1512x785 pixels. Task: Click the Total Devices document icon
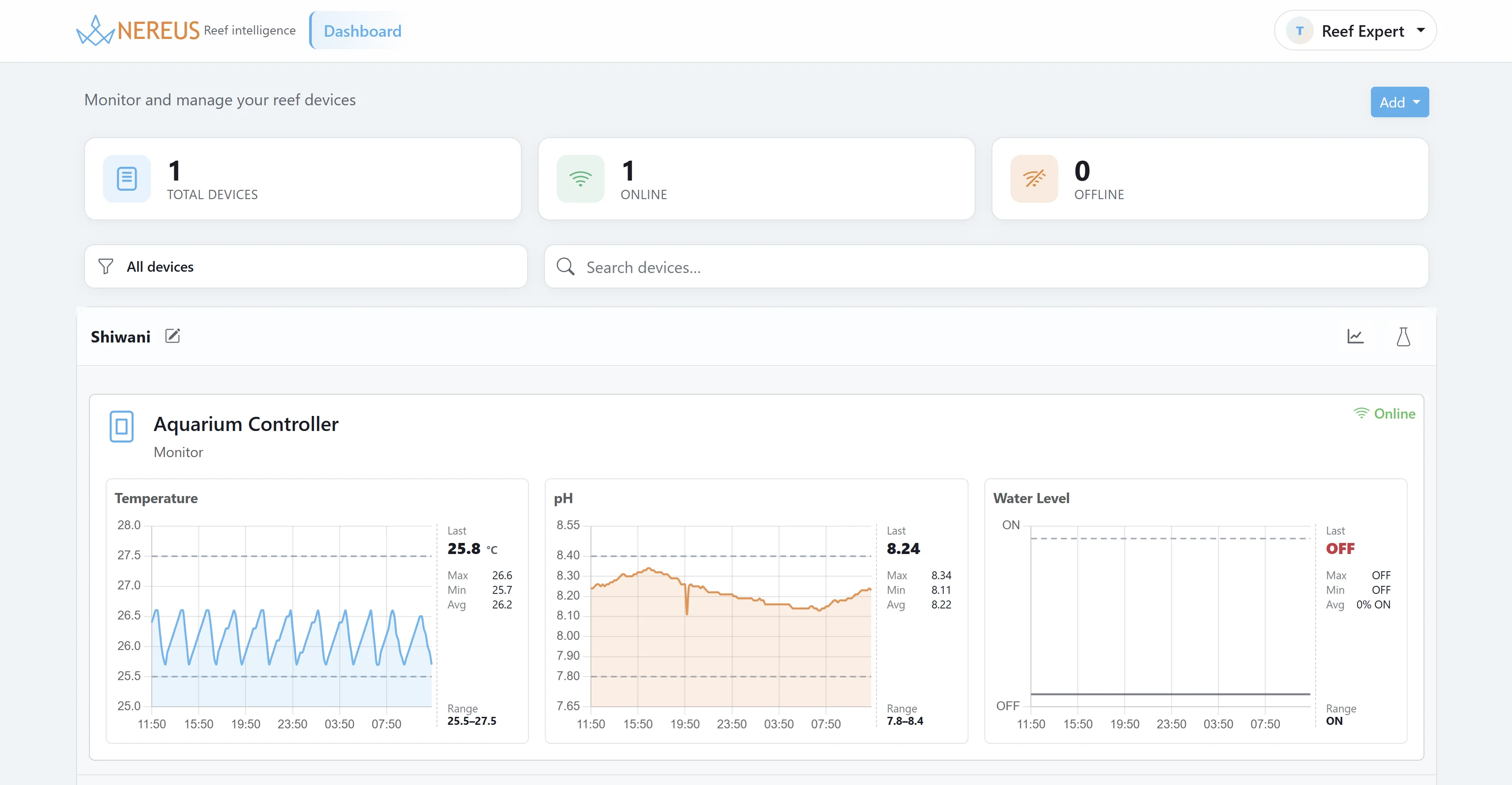click(x=127, y=178)
